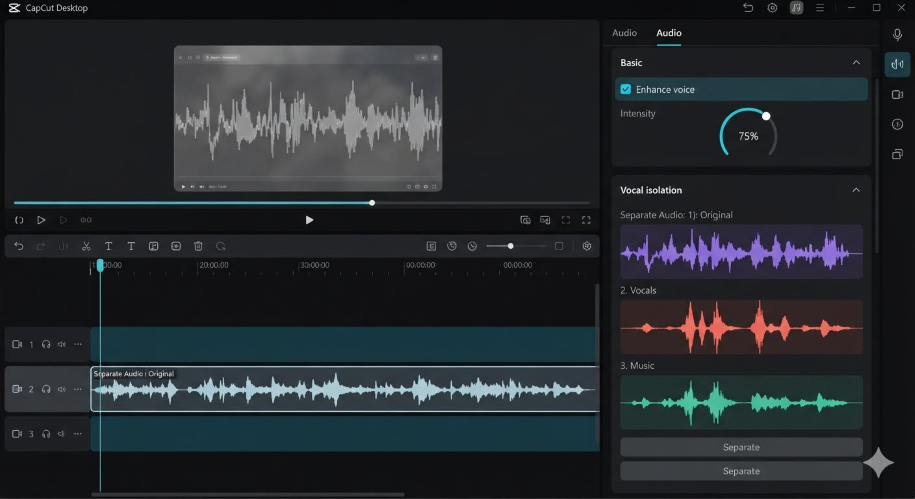The height and width of the screenshot is (499, 915).
Task: Enter fullscreen with the corner brackets icon
Action: tap(586, 220)
